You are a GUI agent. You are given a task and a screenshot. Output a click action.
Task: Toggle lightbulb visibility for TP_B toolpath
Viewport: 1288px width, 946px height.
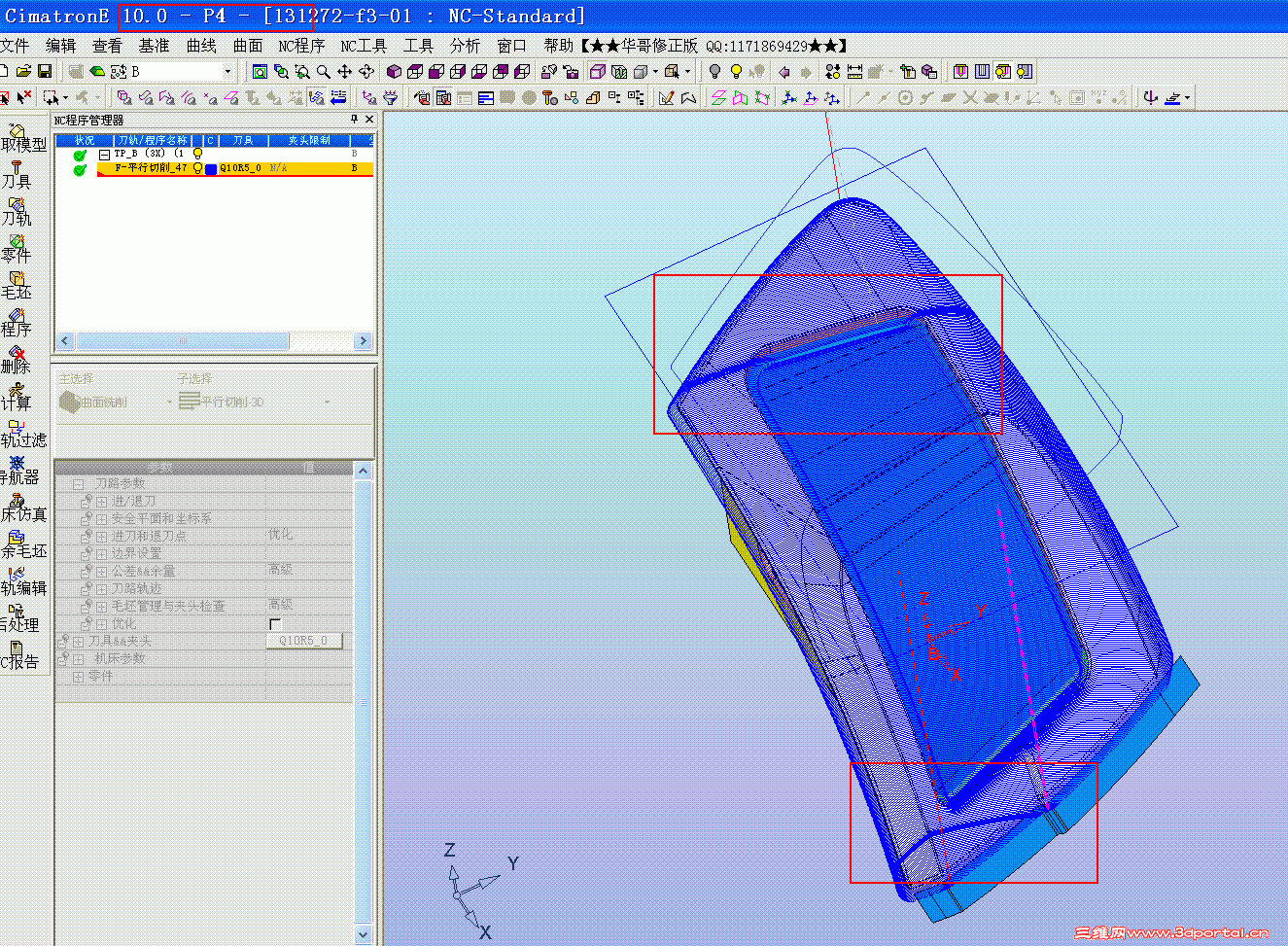(197, 154)
